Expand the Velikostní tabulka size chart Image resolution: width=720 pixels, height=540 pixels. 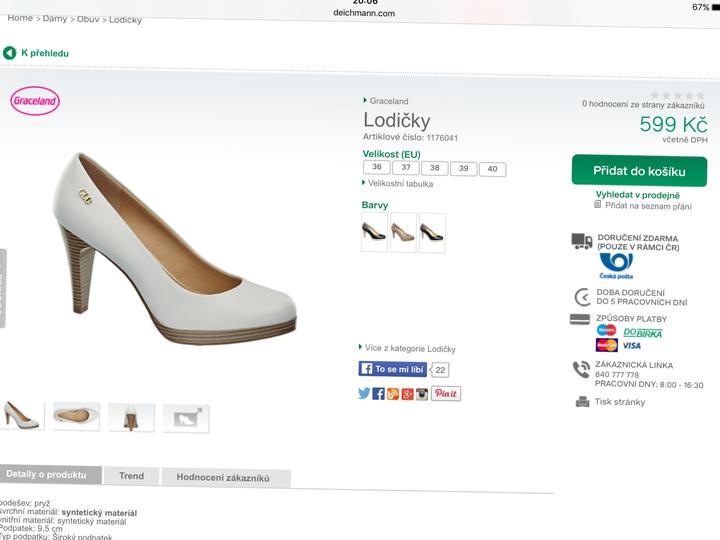399,184
